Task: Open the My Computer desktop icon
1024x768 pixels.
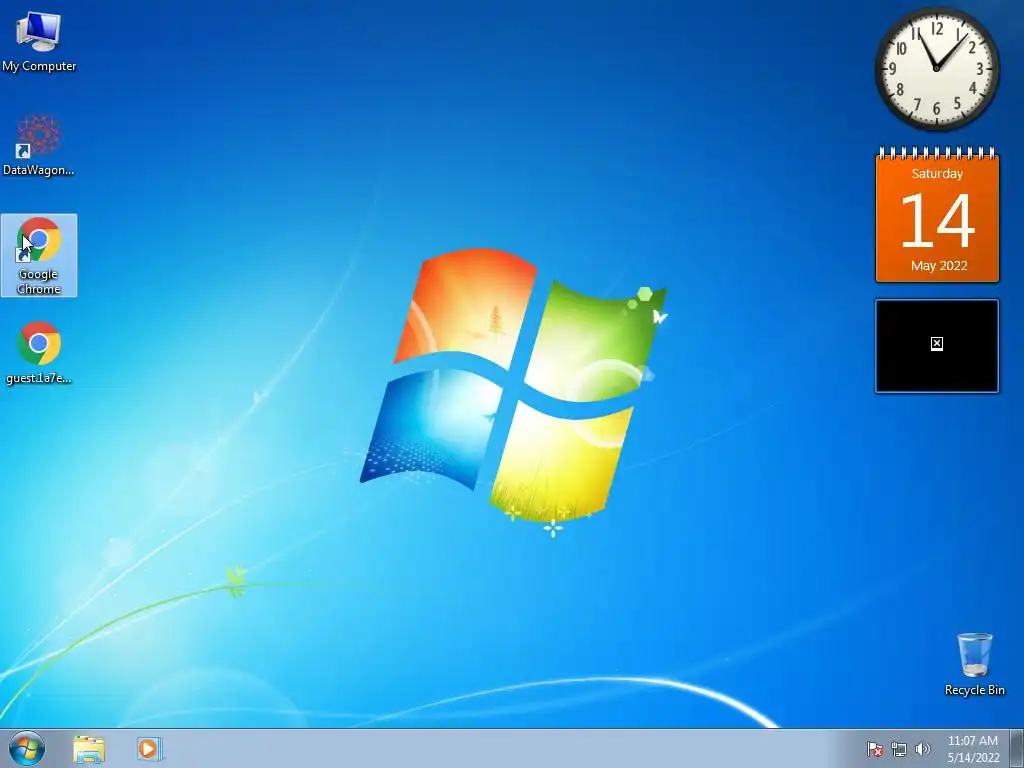Action: pyautogui.click(x=39, y=40)
